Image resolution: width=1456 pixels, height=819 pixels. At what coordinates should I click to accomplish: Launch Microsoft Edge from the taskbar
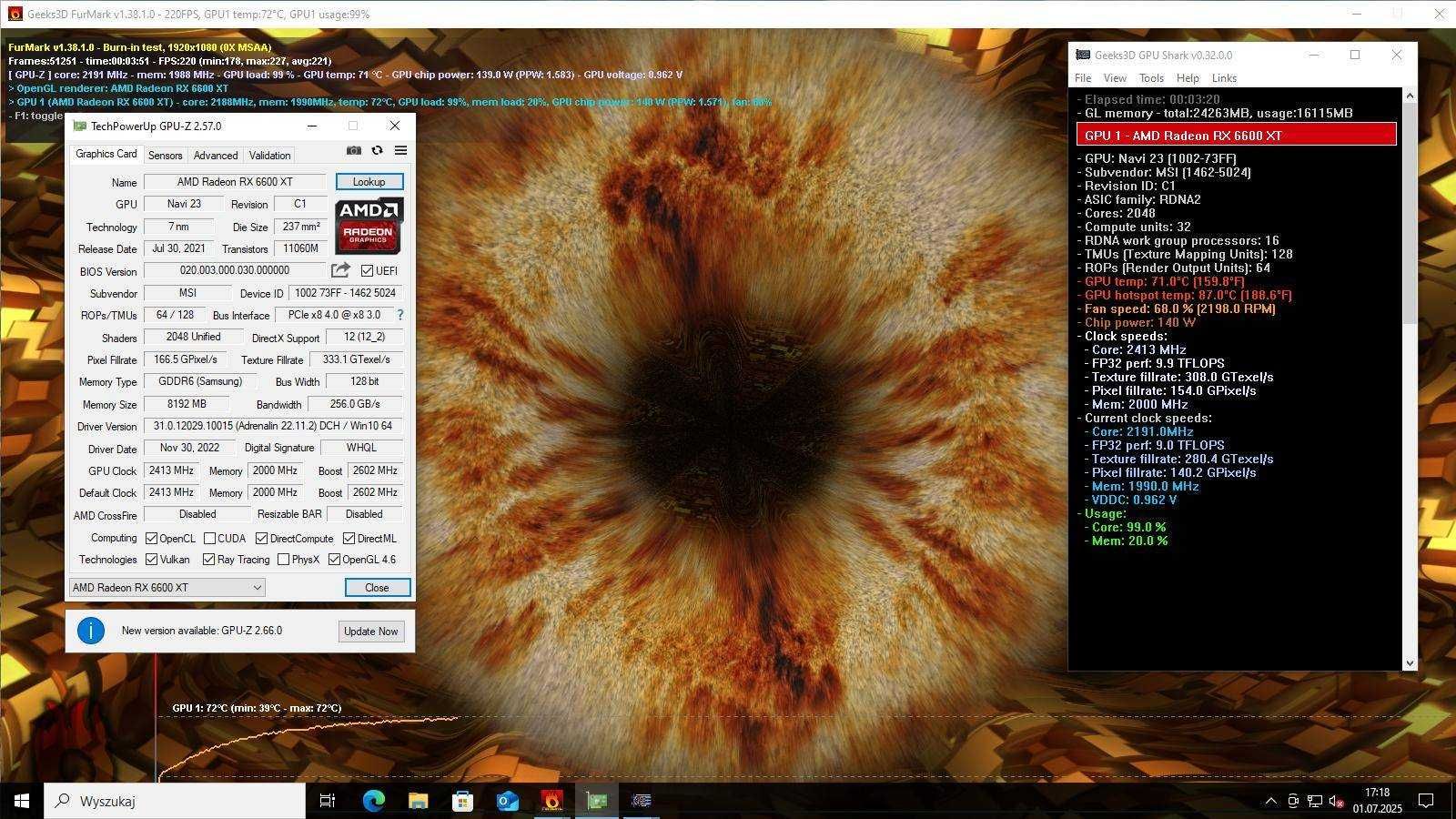(x=373, y=801)
